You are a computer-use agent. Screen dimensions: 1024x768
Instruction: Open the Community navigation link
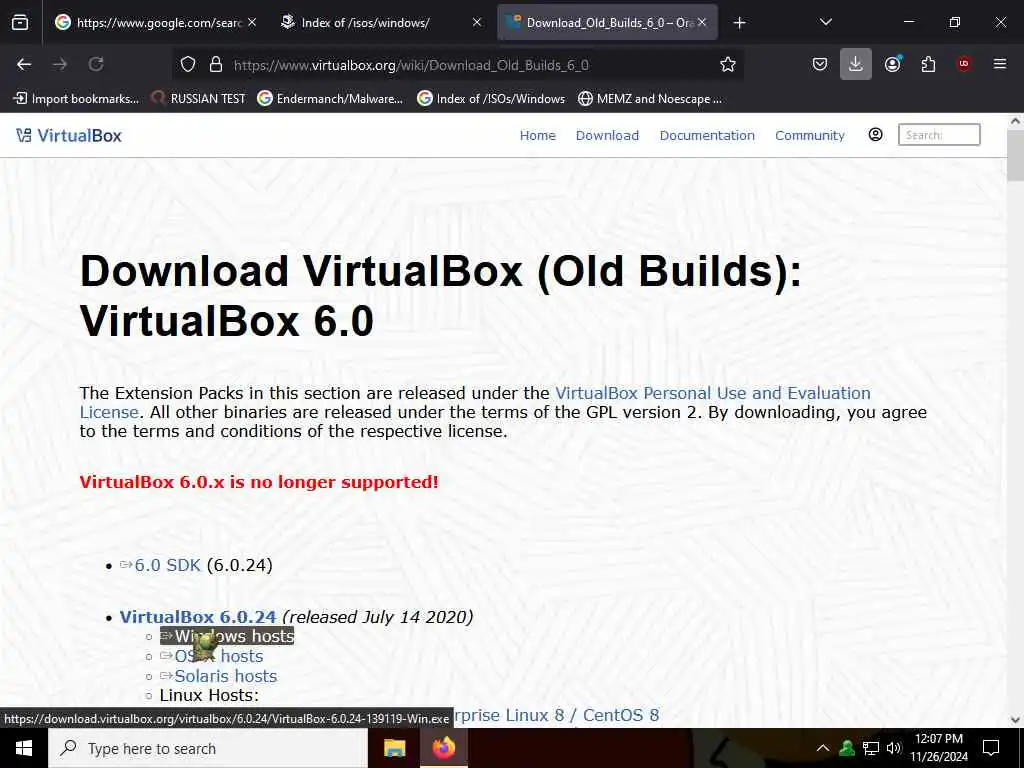[x=810, y=136]
